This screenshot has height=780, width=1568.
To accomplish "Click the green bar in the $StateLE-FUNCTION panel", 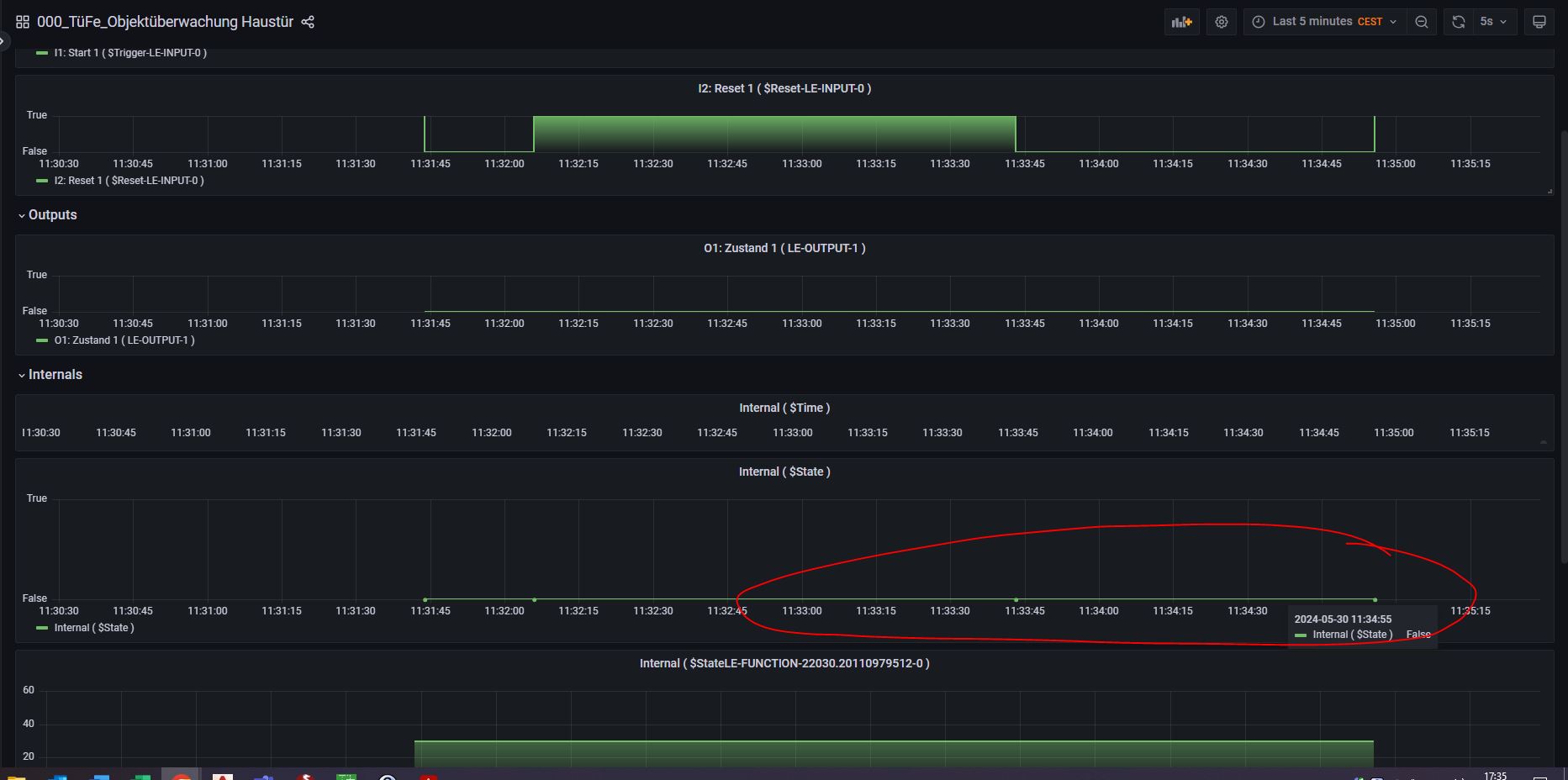I will [894, 753].
